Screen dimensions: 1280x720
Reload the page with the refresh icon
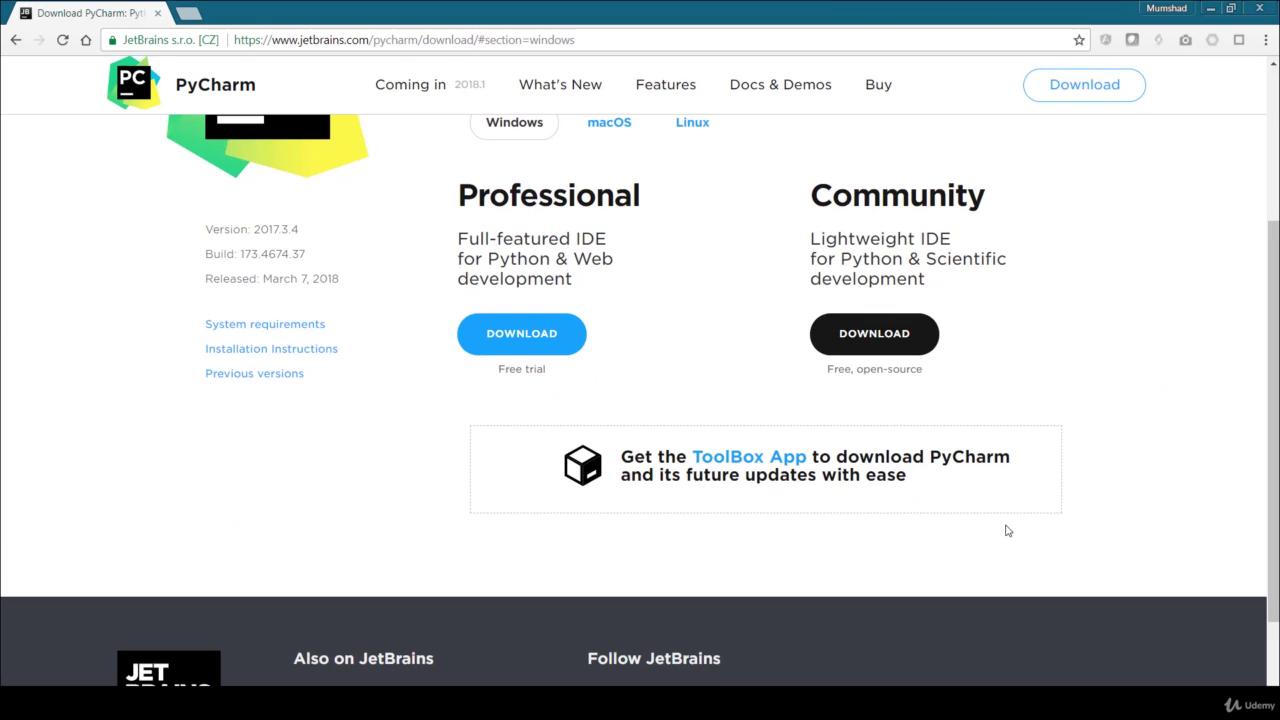pos(62,40)
